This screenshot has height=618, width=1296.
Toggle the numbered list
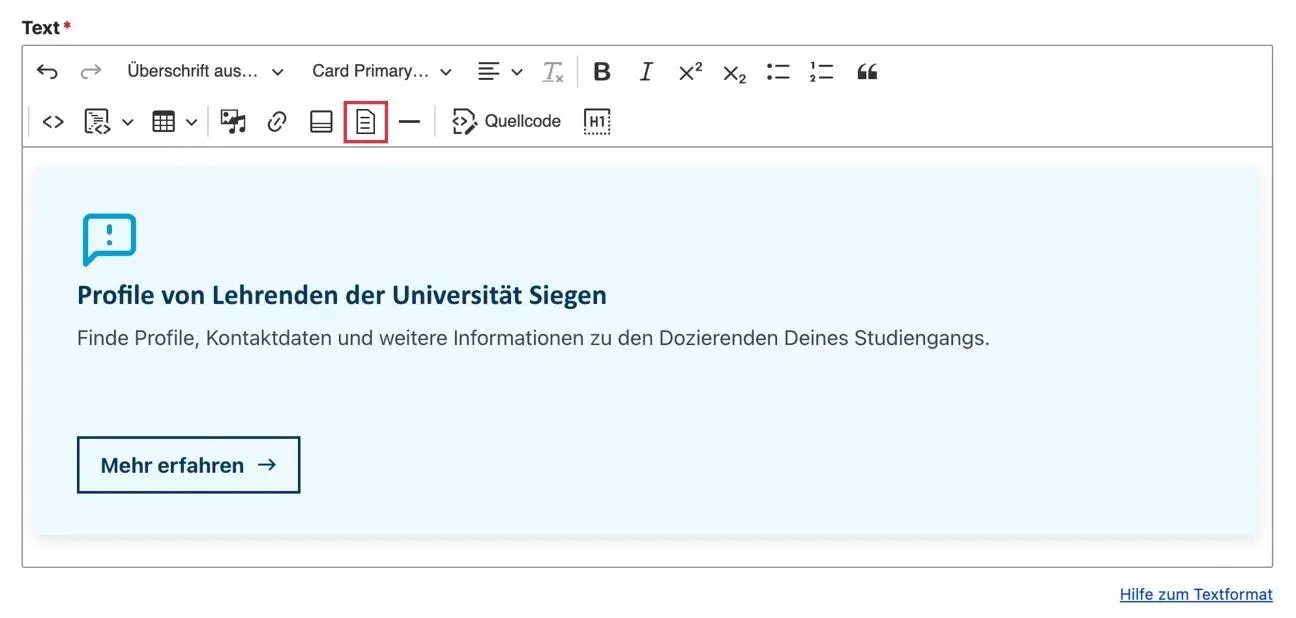(x=820, y=71)
